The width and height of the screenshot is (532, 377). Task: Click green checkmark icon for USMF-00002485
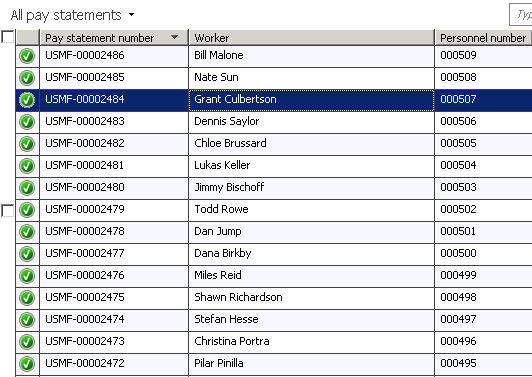coord(27,78)
